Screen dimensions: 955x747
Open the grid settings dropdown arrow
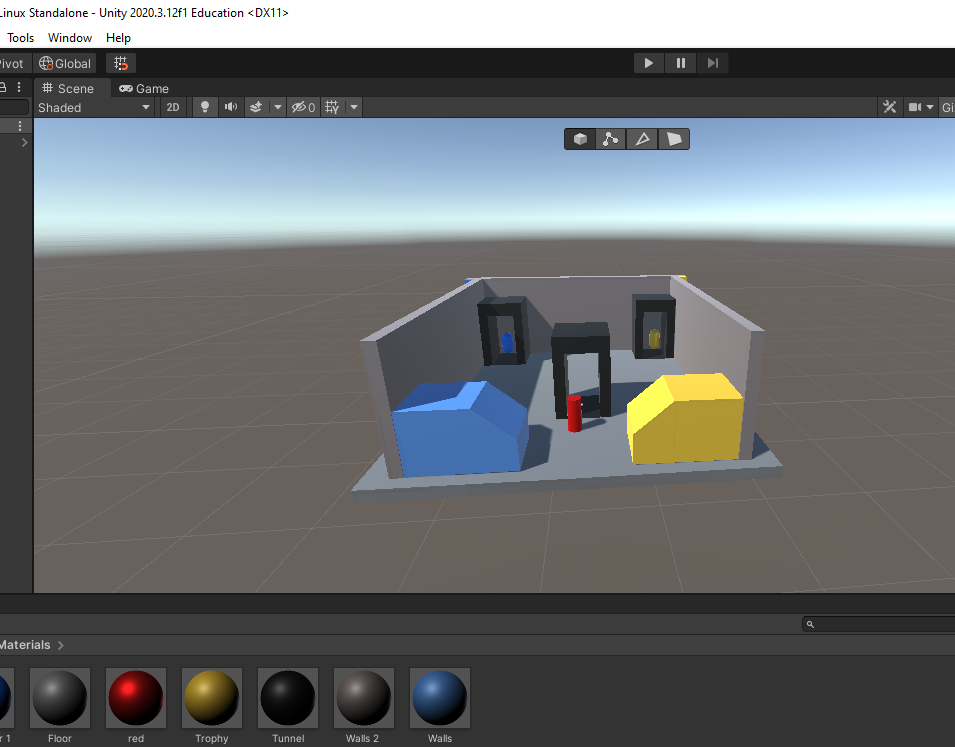(354, 107)
